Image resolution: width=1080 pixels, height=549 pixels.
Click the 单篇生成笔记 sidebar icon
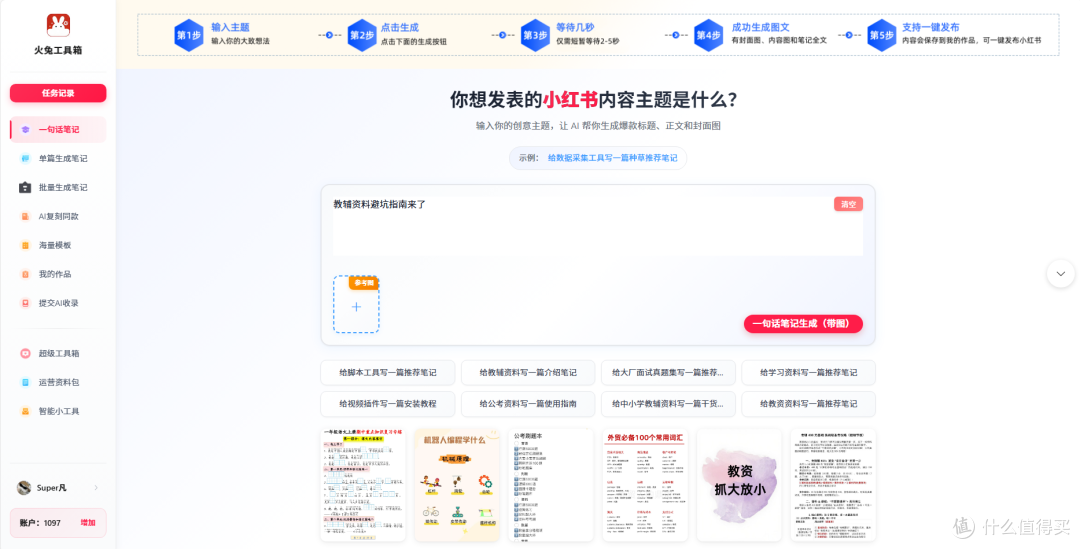coord(25,158)
